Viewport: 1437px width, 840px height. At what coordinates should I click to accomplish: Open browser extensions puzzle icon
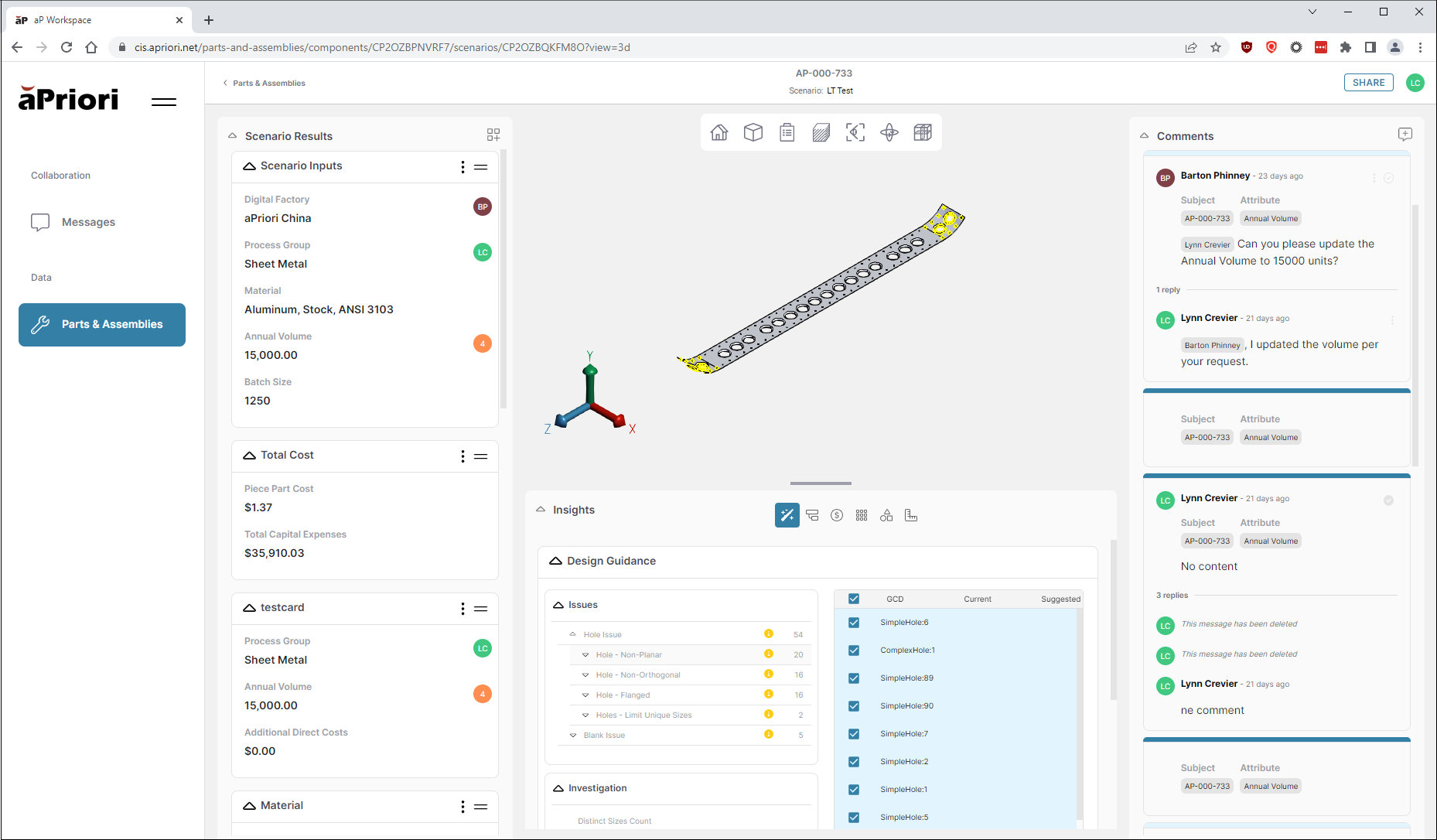pos(1346,47)
